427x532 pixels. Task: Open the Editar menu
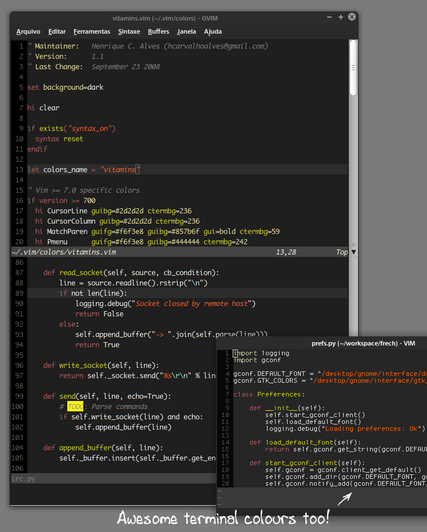click(57, 32)
